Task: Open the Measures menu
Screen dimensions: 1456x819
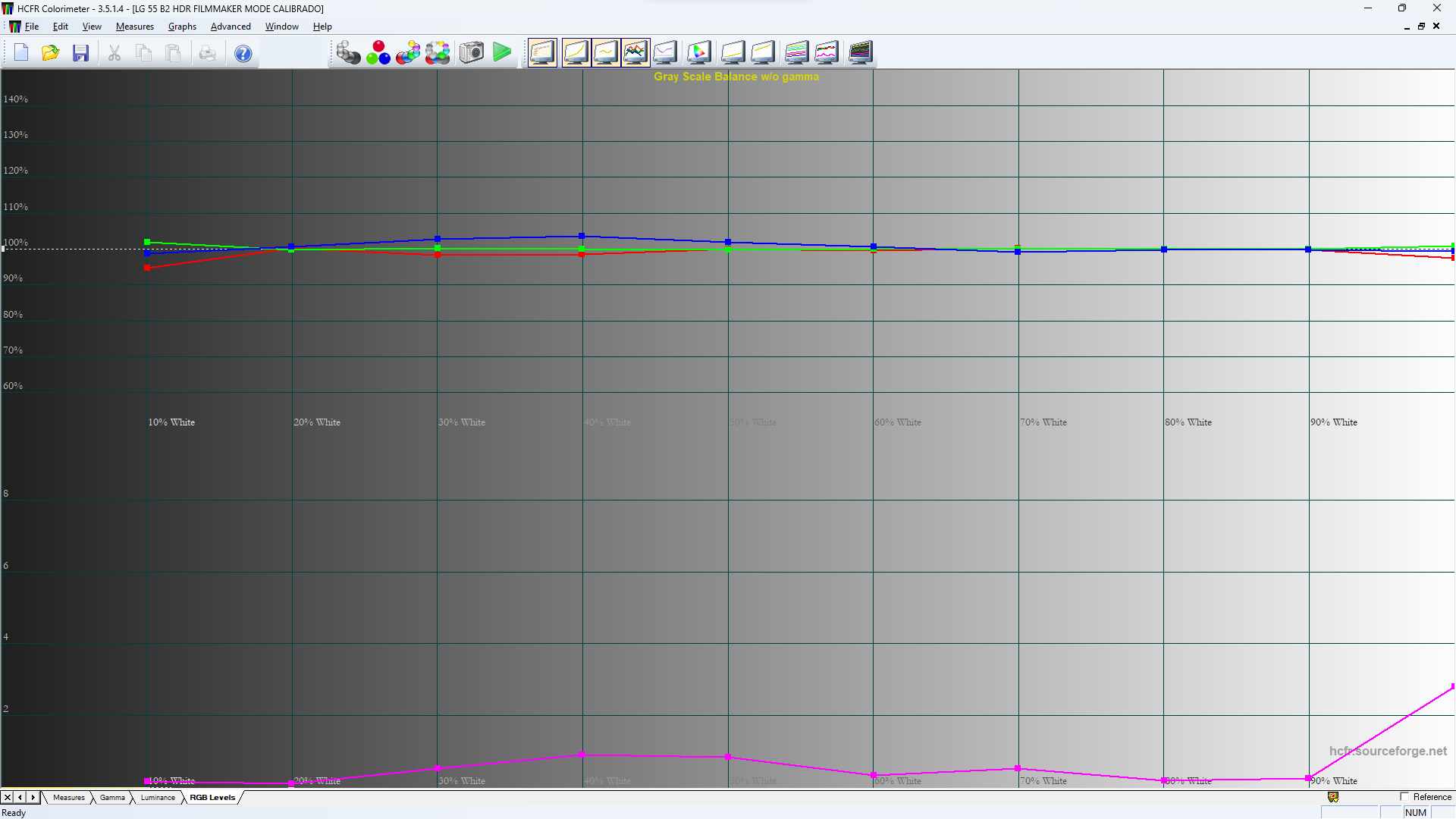Action: coord(134,26)
